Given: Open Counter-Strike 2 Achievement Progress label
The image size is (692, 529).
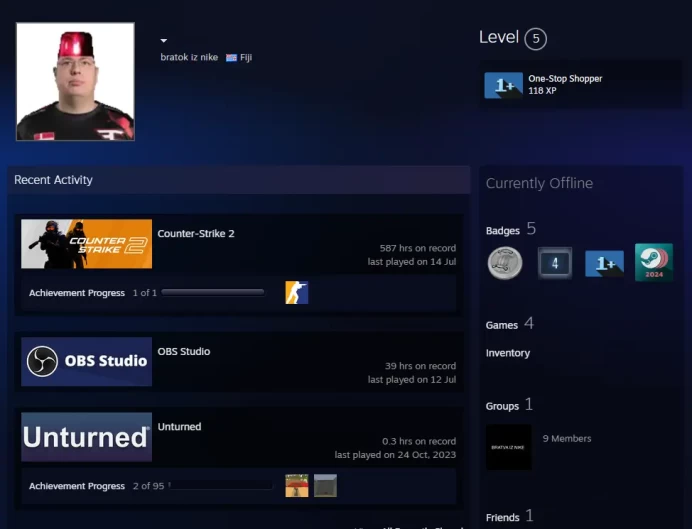Looking at the screenshot, I should click(77, 293).
